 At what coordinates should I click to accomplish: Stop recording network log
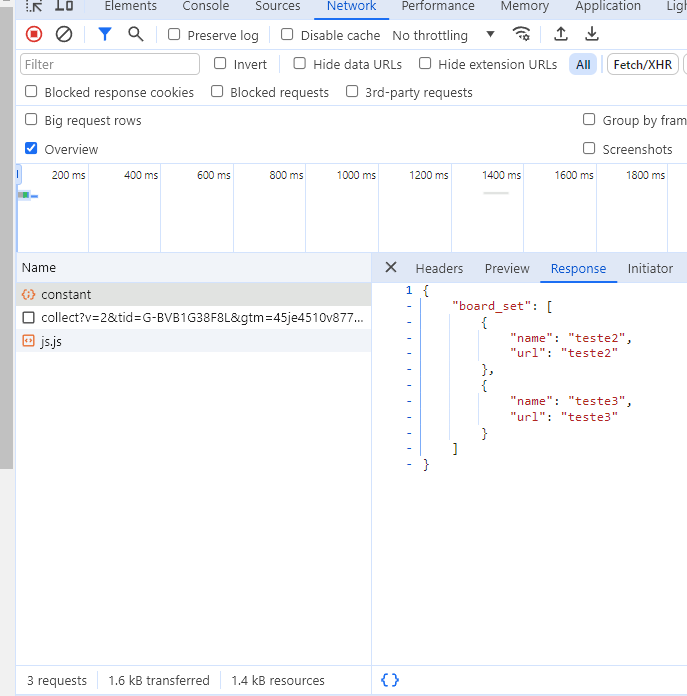[34, 34]
